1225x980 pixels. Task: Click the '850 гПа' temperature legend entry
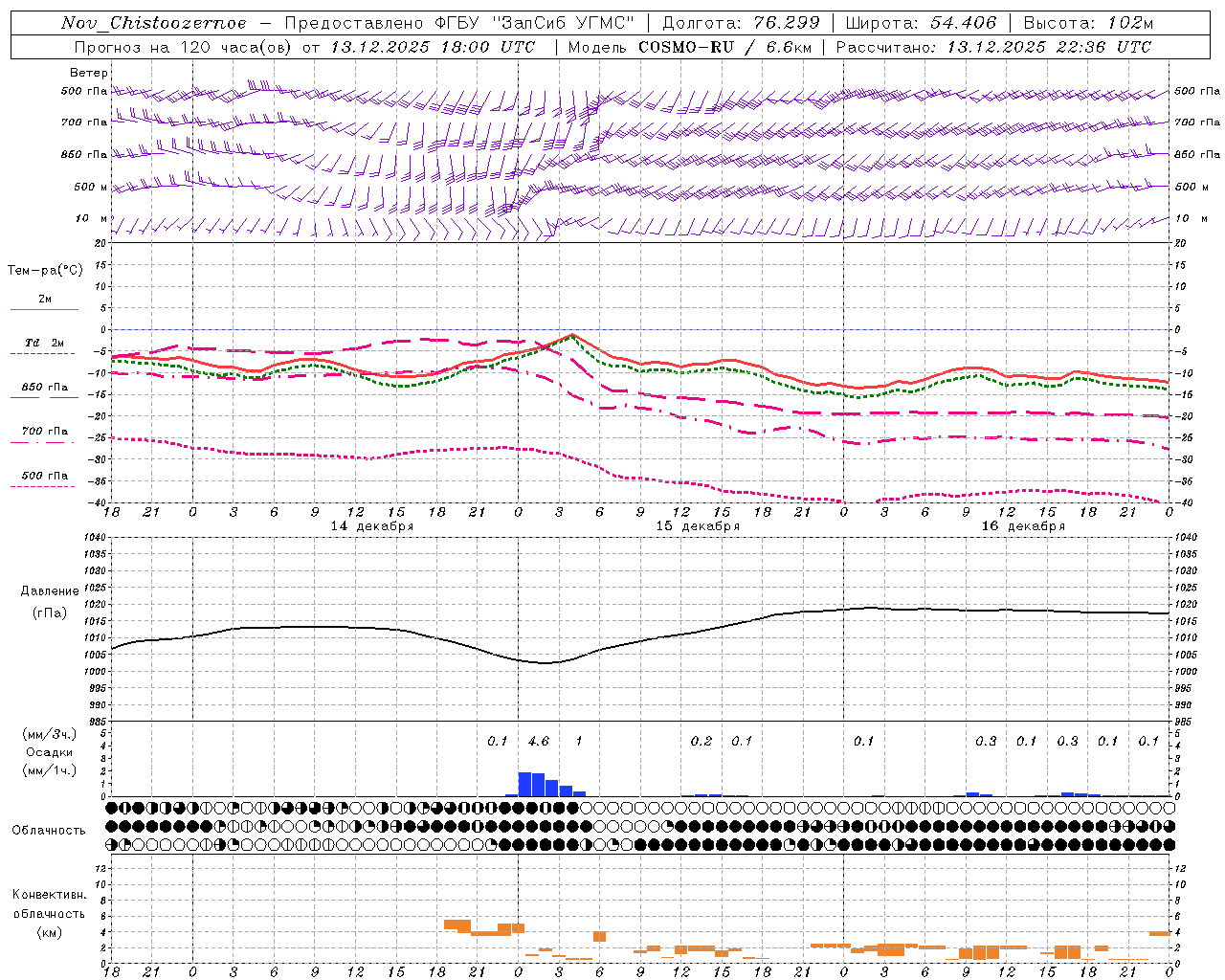[x=44, y=388]
